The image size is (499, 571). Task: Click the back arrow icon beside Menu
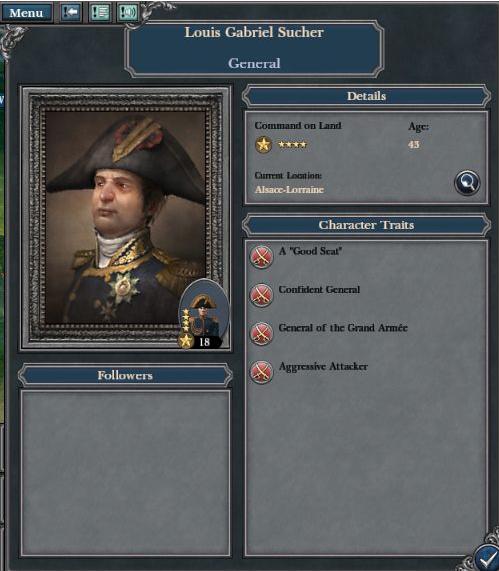pyautogui.click(x=71, y=12)
